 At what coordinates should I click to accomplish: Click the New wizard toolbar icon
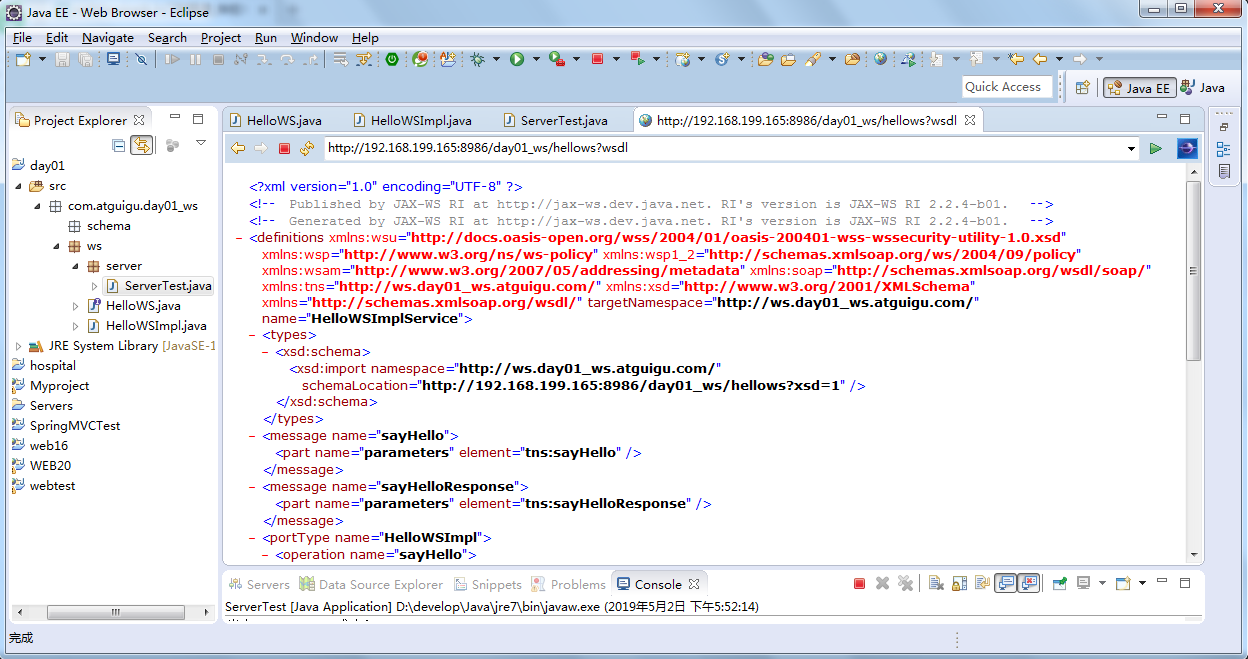tap(23, 59)
